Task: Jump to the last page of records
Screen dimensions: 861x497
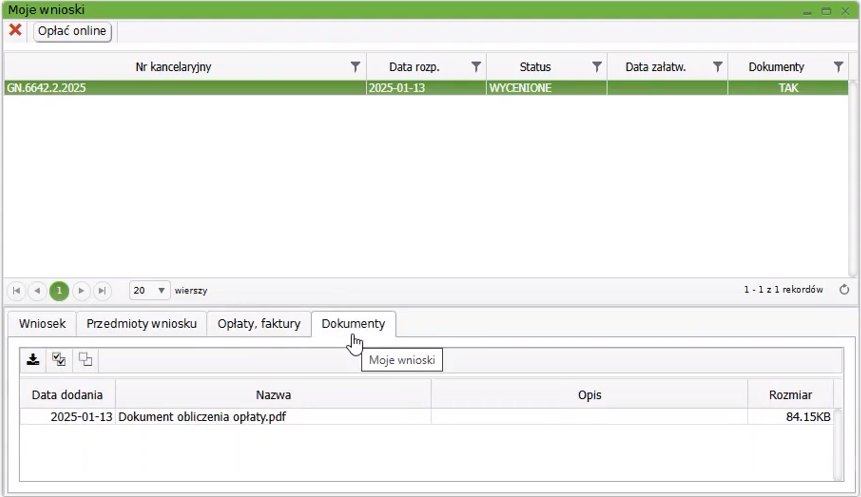Action: [101, 291]
